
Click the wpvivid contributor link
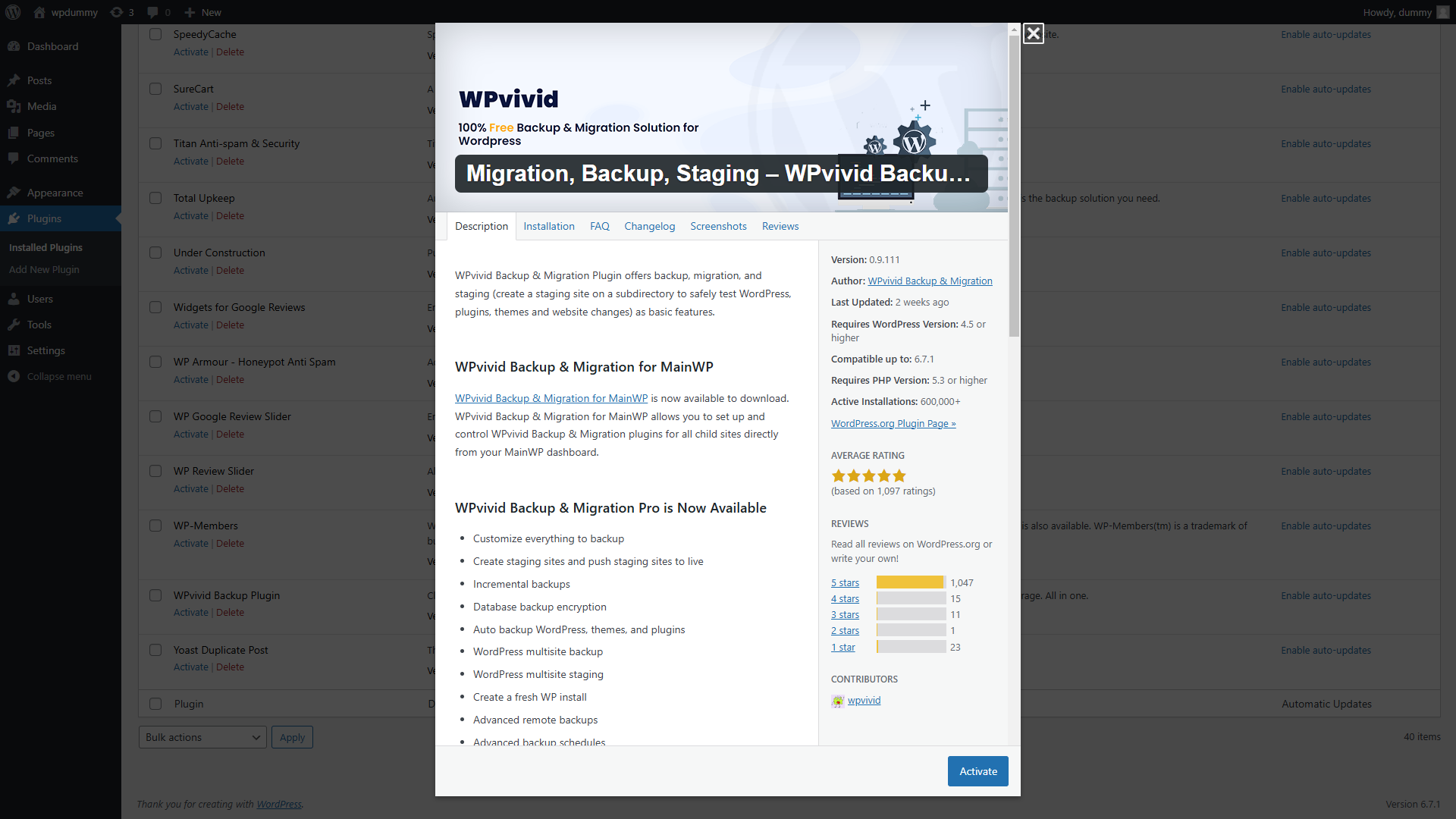pyautogui.click(x=864, y=701)
